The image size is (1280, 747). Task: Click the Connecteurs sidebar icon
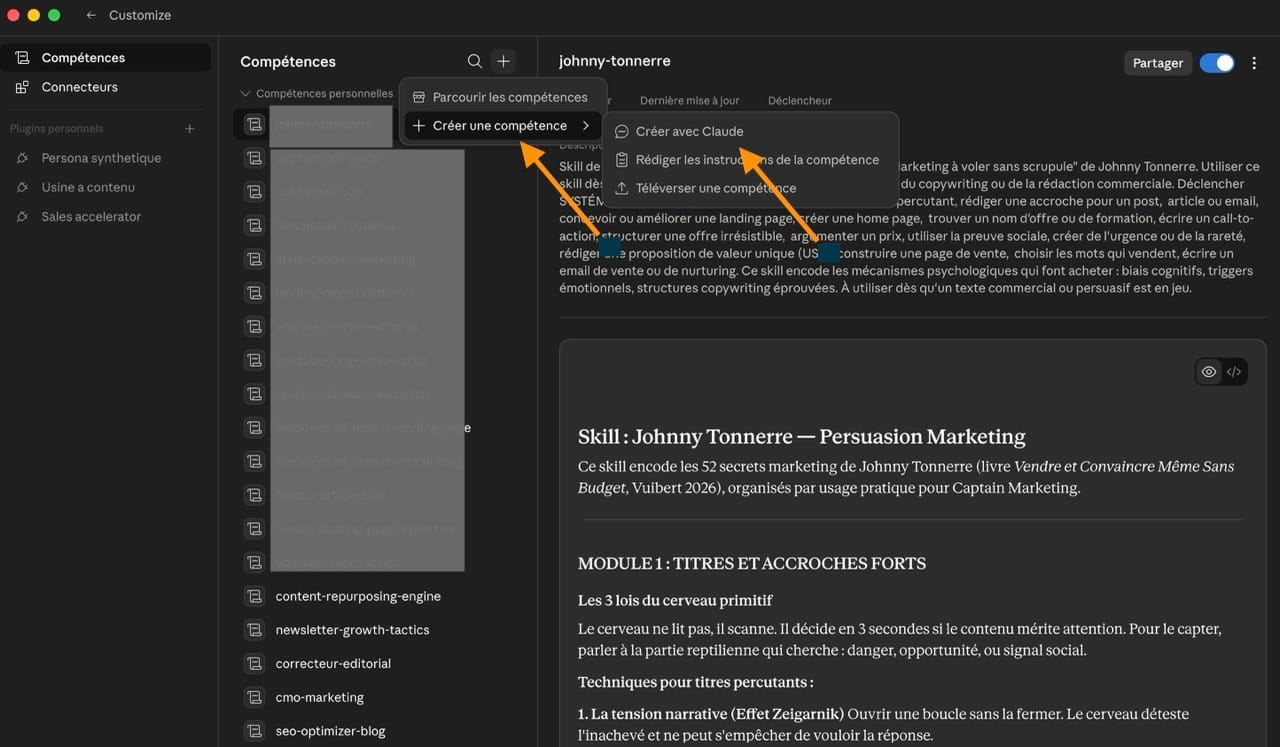(22, 87)
